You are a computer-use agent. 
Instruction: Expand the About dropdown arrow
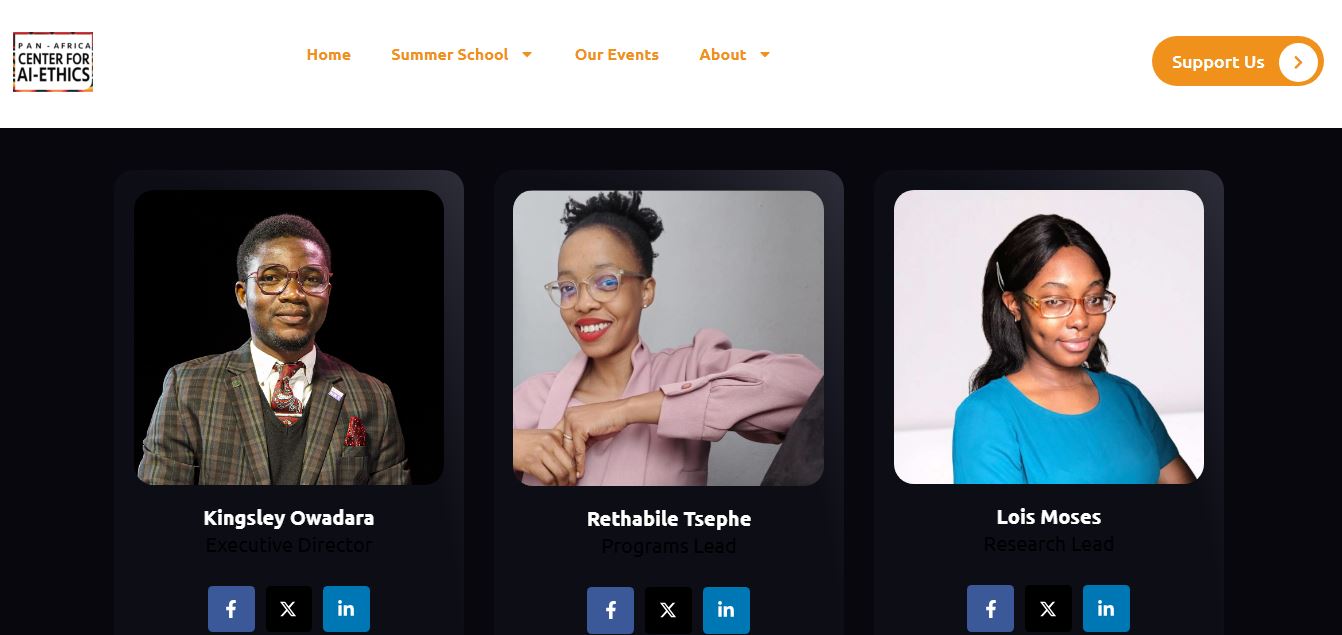[765, 54]
